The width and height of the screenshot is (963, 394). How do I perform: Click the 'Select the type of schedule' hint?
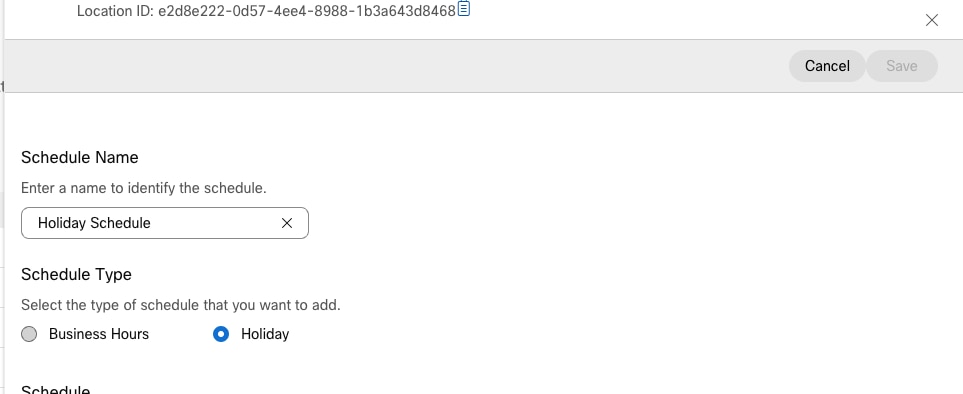[x=181, y=305]
